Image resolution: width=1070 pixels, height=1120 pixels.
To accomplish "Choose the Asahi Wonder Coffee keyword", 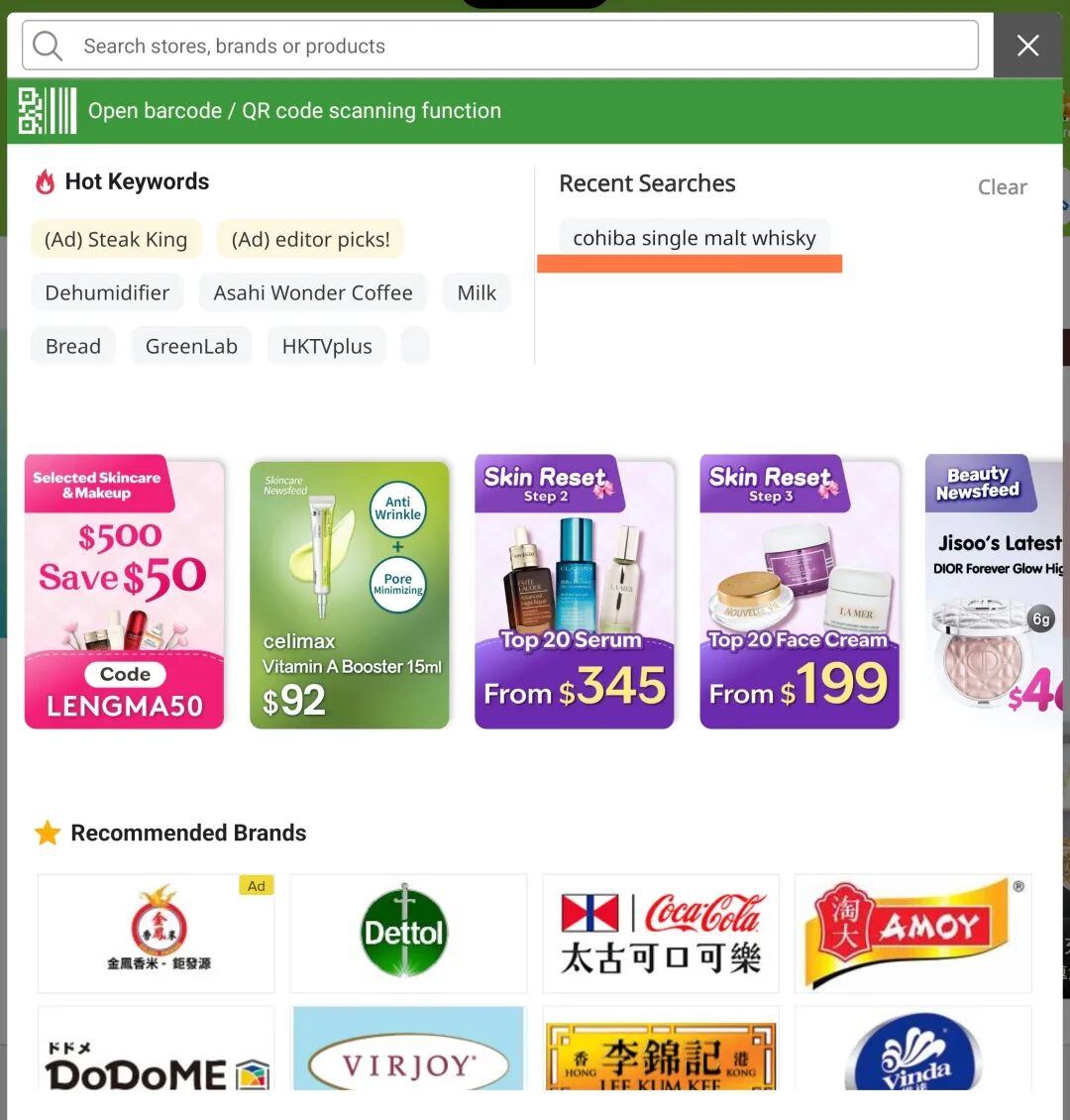I will point(313,292).
